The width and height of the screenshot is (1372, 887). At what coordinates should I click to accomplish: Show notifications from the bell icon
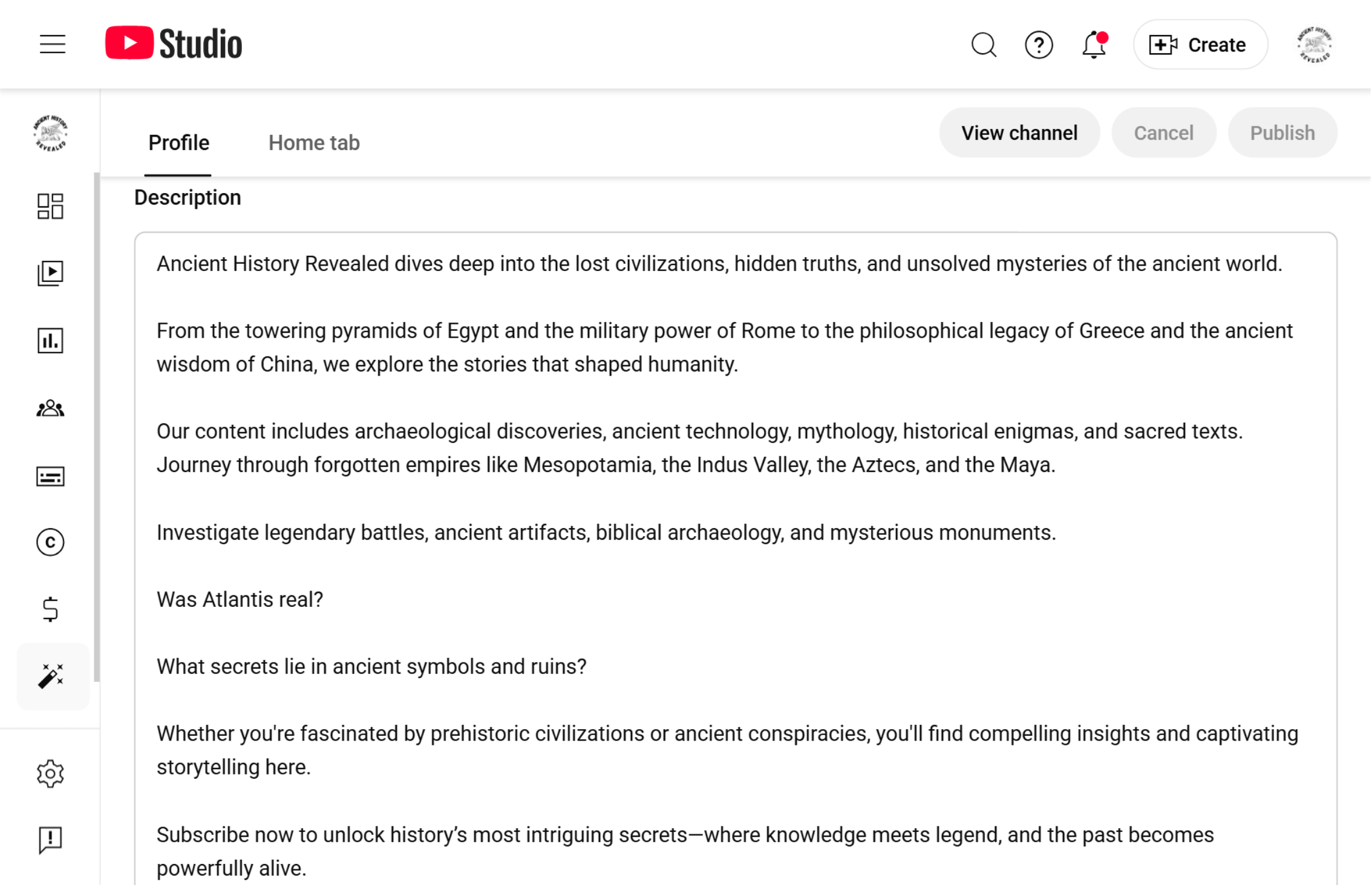coord(1094,45)
